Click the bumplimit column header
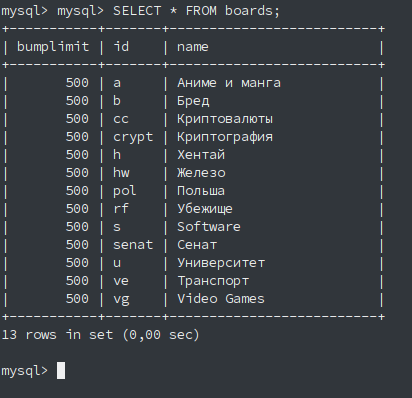The height and width of the screenshot is (398, 412). point(53,47)
